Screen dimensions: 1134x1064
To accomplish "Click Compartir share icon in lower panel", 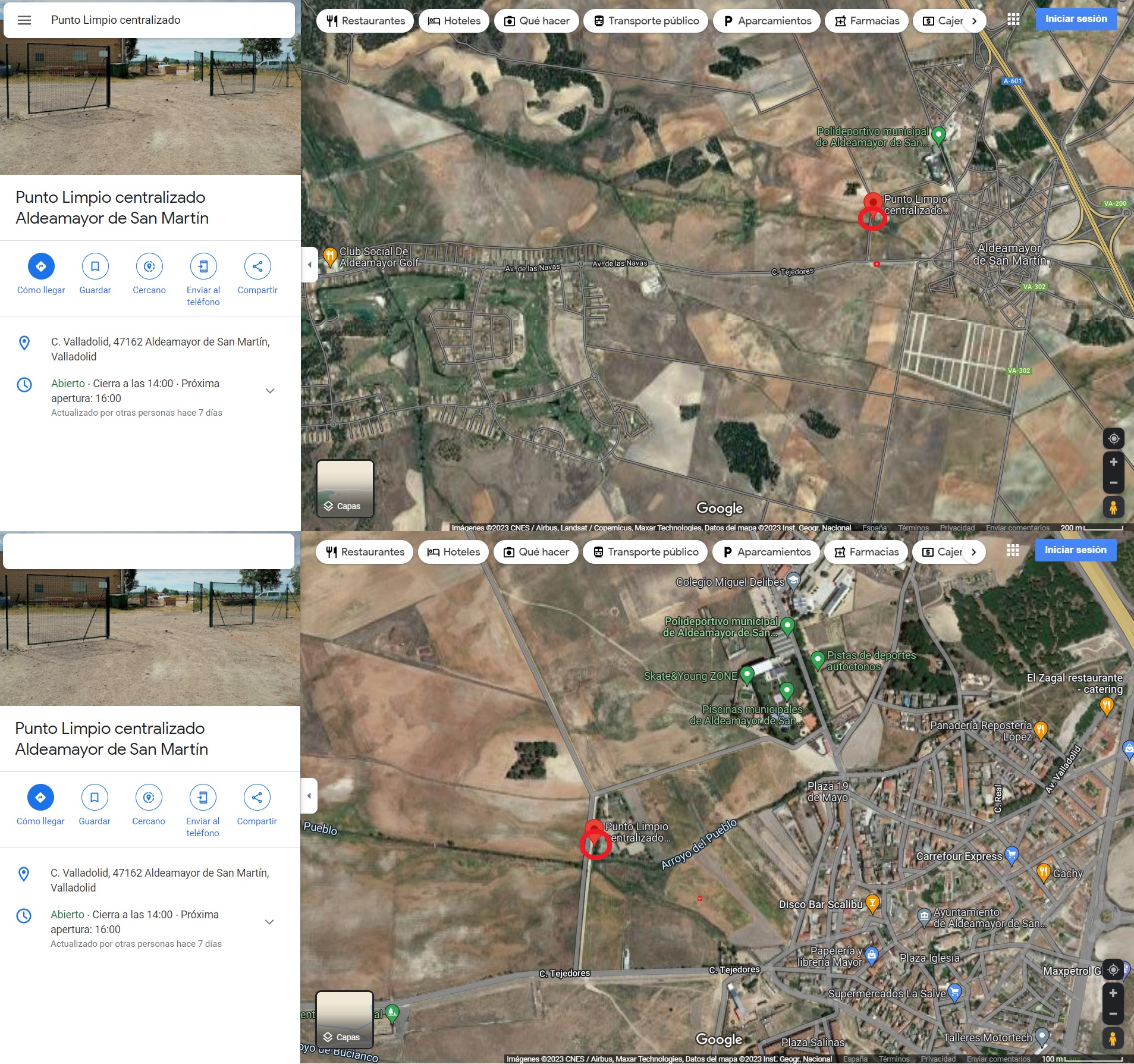I will [x=257, y=797].
